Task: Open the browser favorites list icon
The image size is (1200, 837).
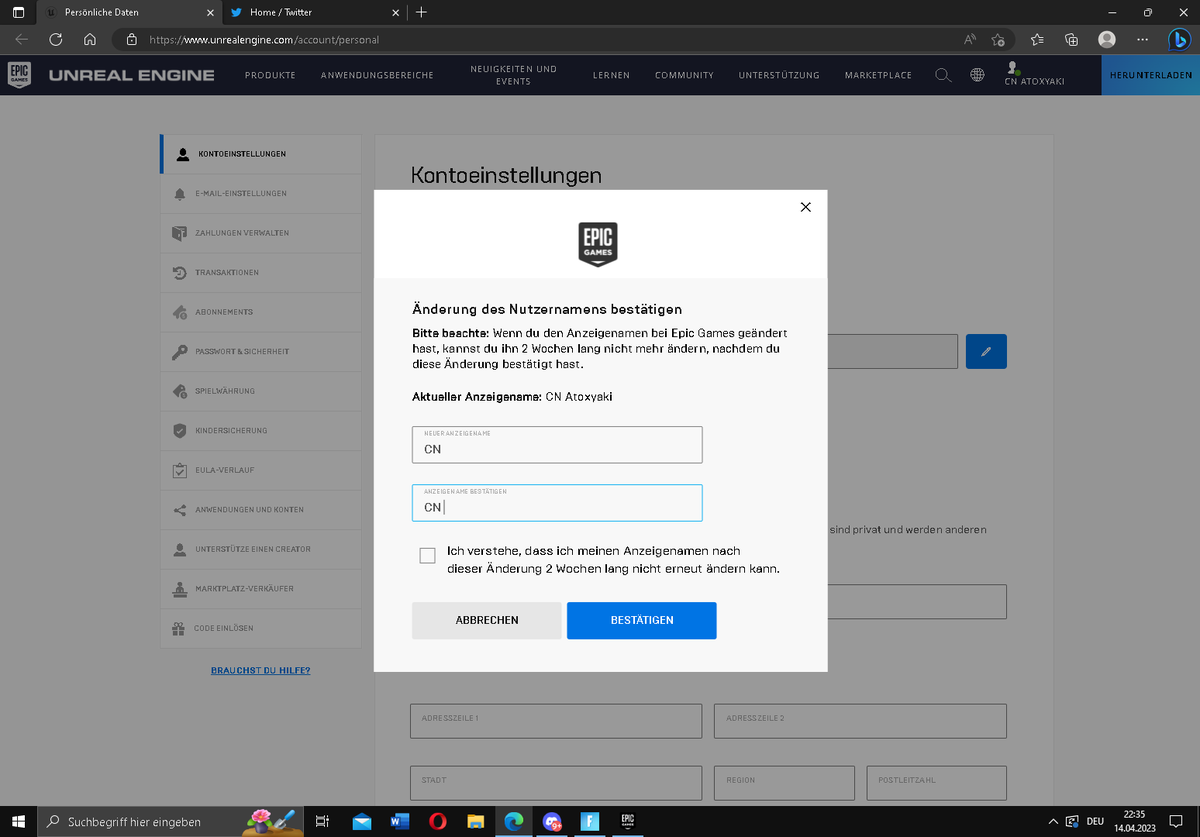Action: [x=1037, y=40]
